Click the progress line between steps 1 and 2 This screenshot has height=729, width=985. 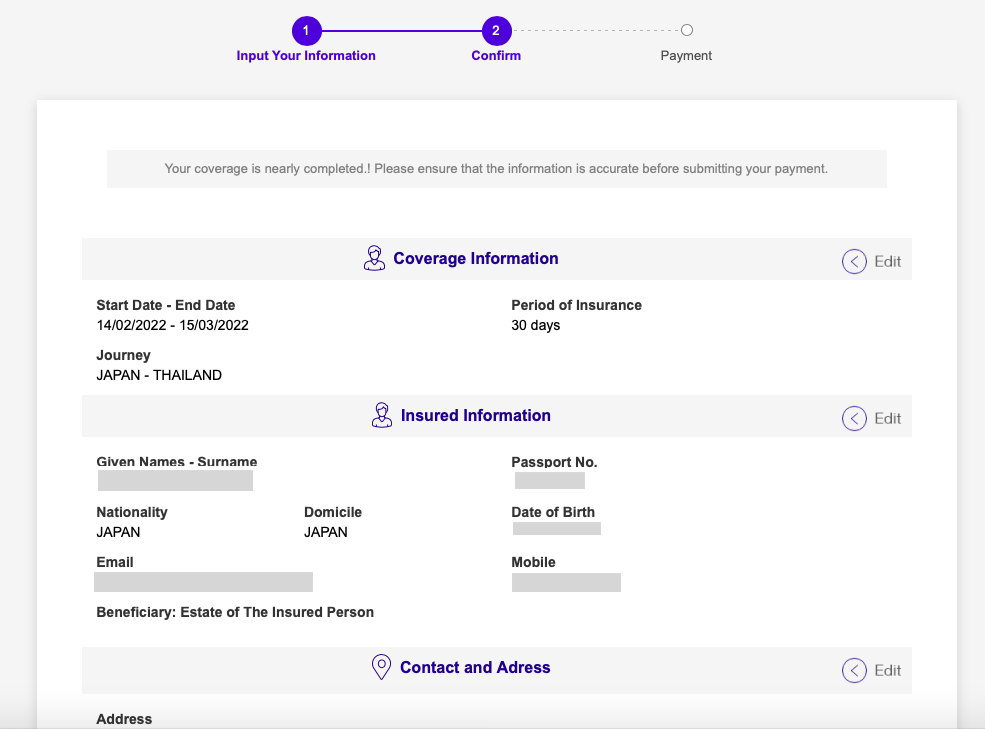coord(402,30)
